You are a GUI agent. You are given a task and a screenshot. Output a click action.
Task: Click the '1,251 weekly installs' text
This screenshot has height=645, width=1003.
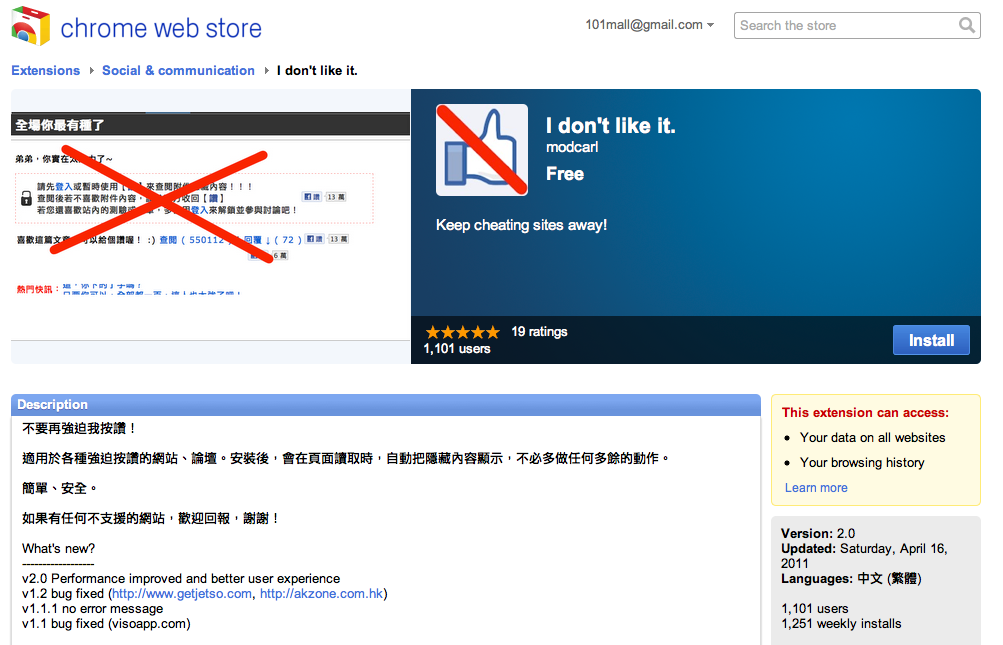point(841,623)
